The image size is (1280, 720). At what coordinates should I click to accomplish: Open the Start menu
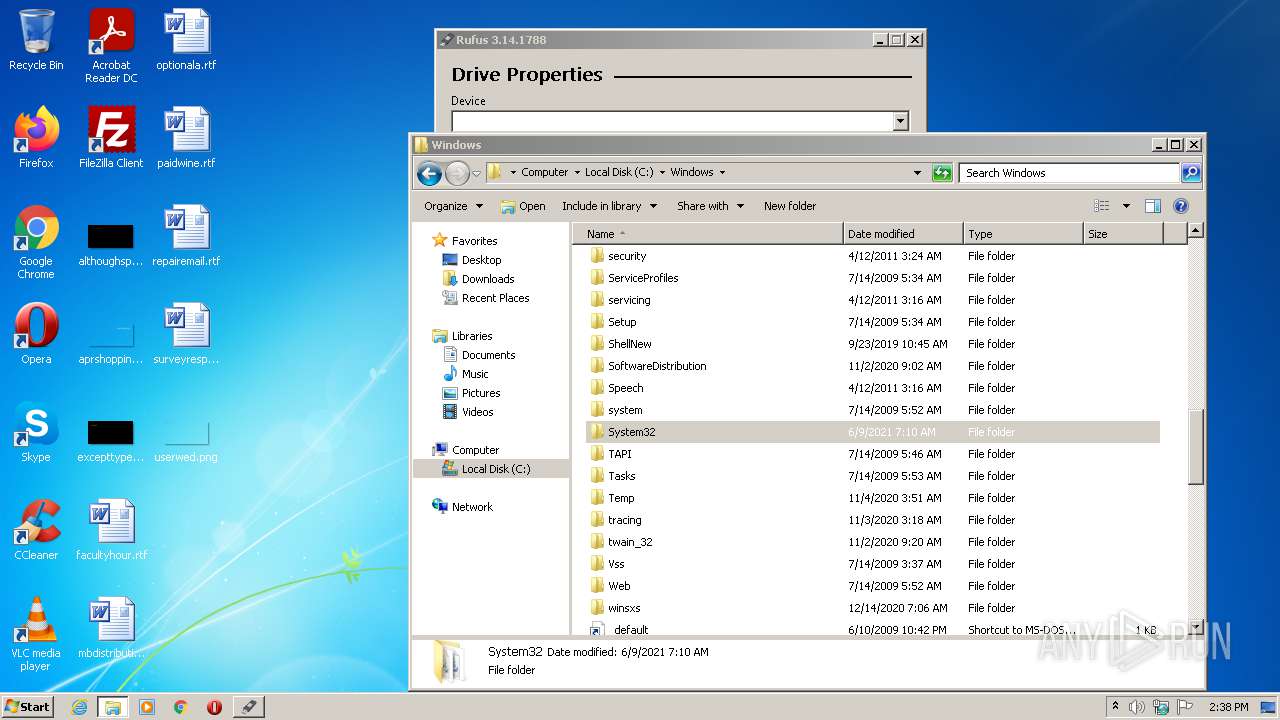coord(27,707)
